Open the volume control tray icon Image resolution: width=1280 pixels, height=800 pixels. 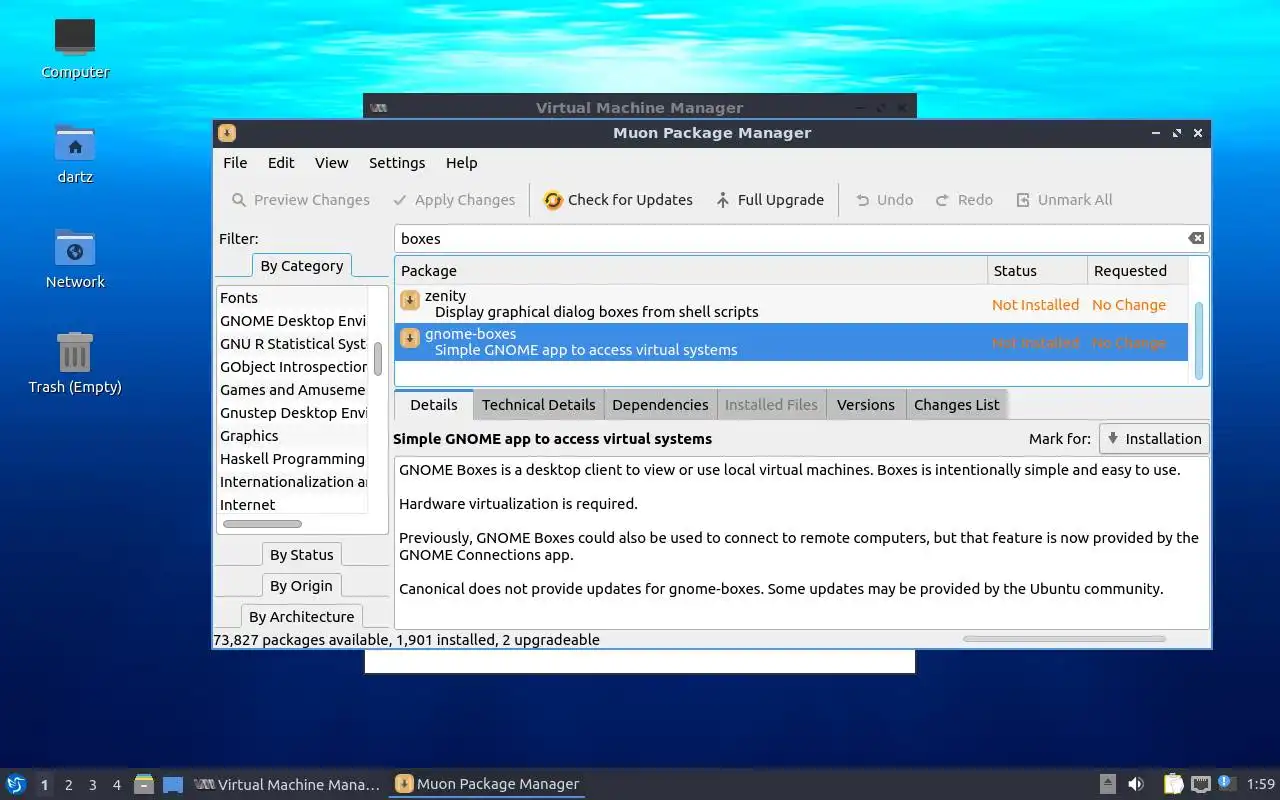click(1136, 784)
